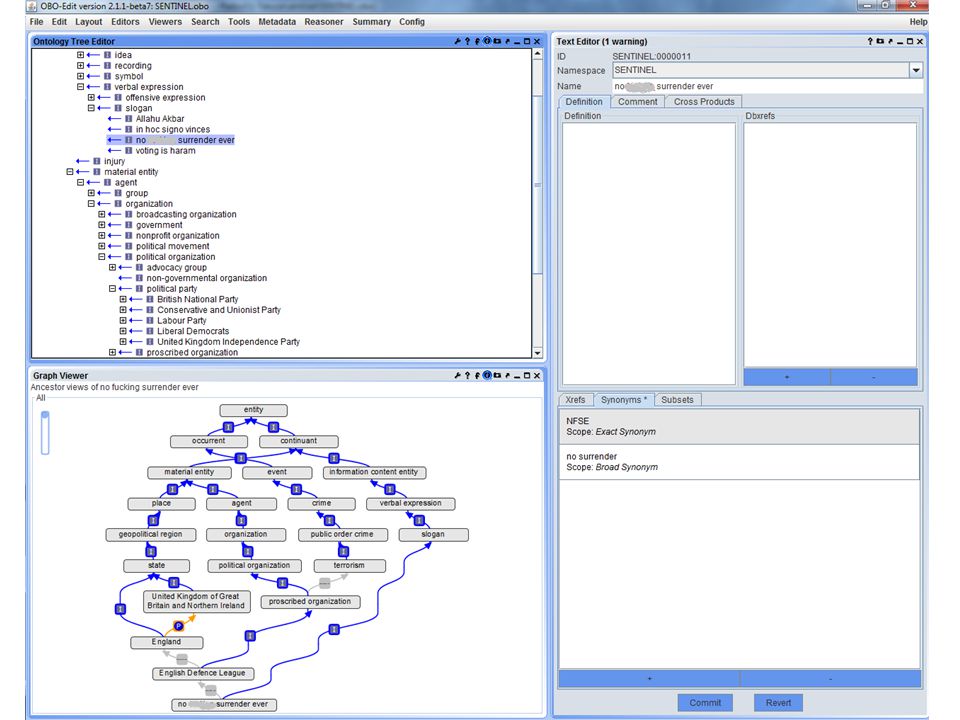Click the camera icon in Text Editor header

click(x=880, y=41)
